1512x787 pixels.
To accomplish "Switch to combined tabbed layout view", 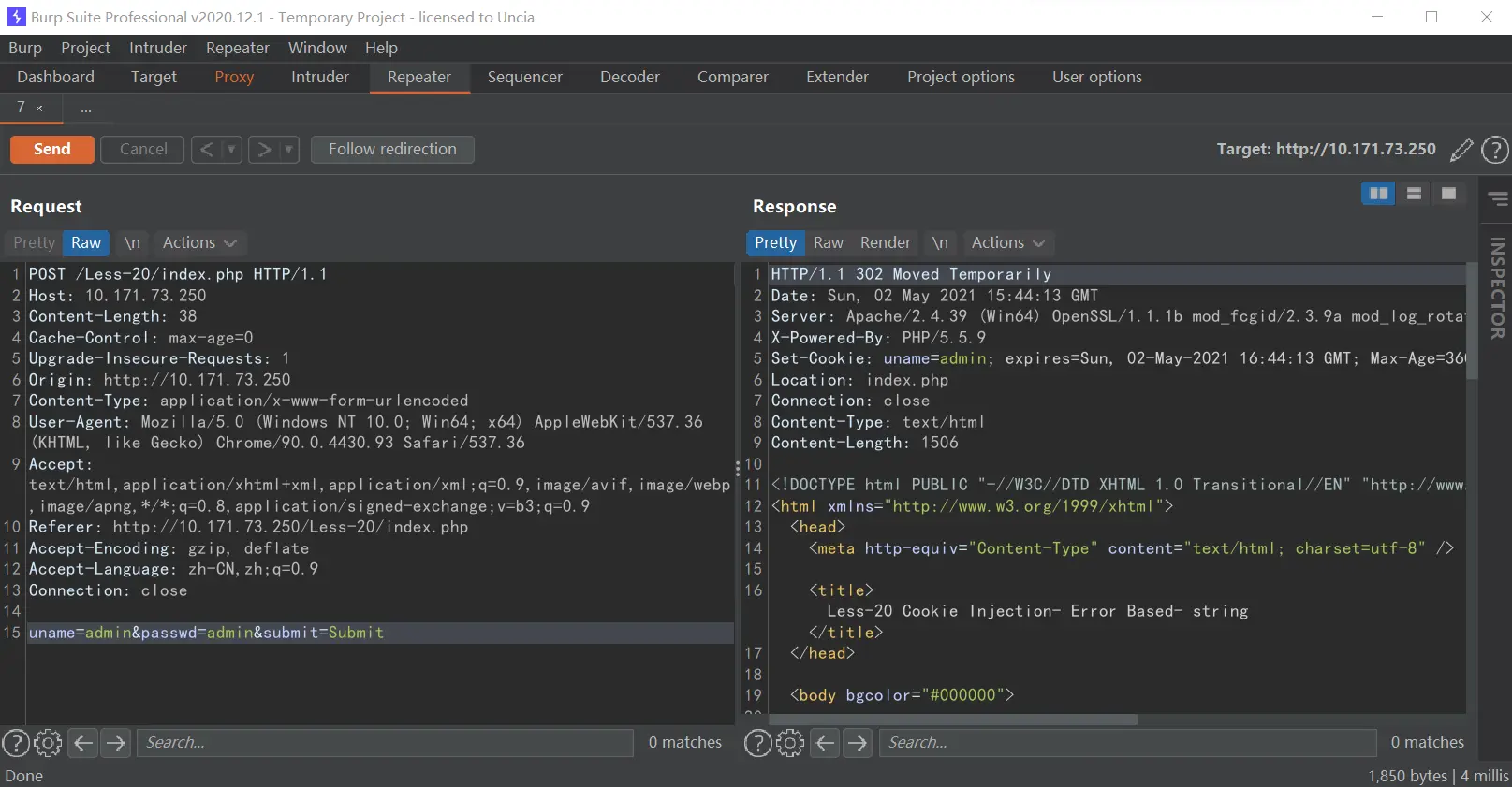I will coord(1448,194).
